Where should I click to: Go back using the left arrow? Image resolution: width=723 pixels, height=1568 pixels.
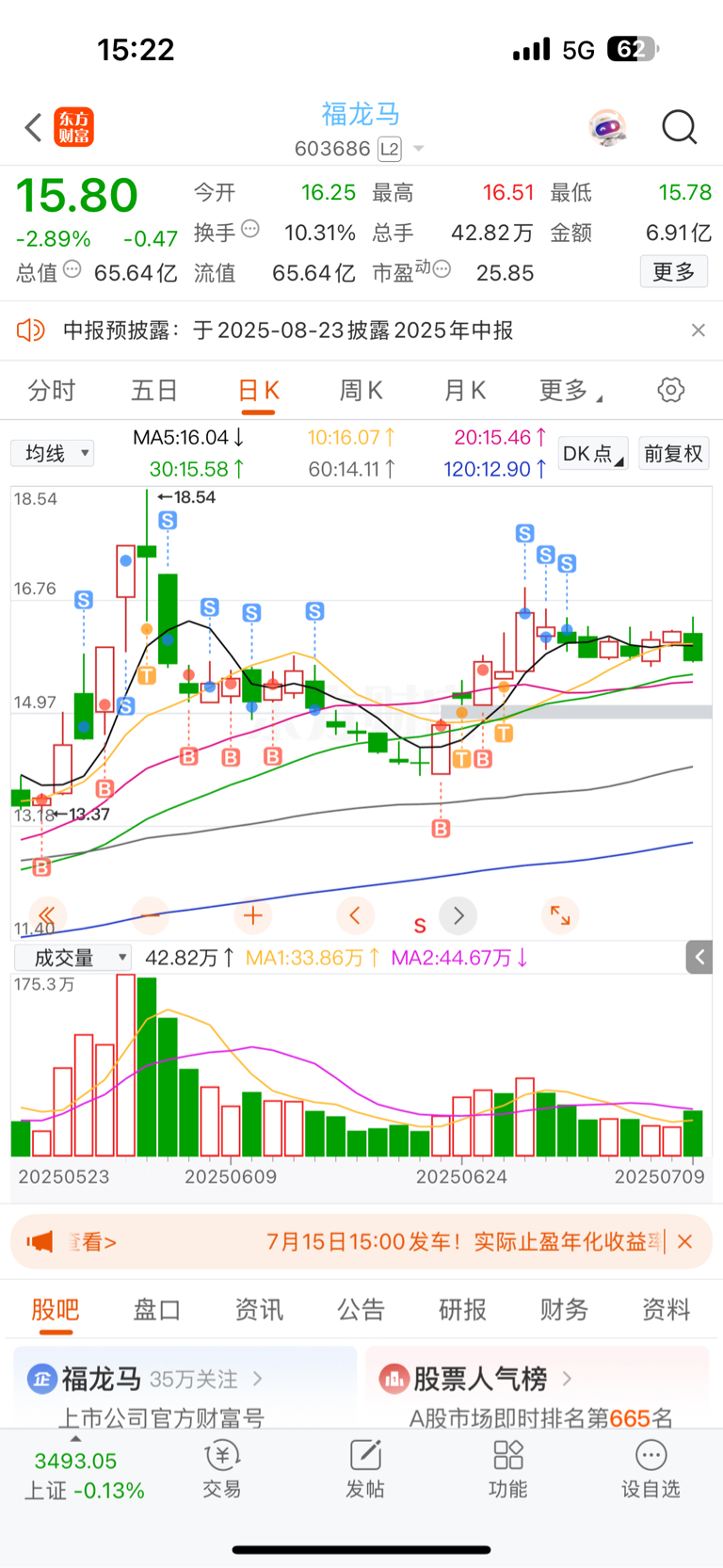coord(33,127)
